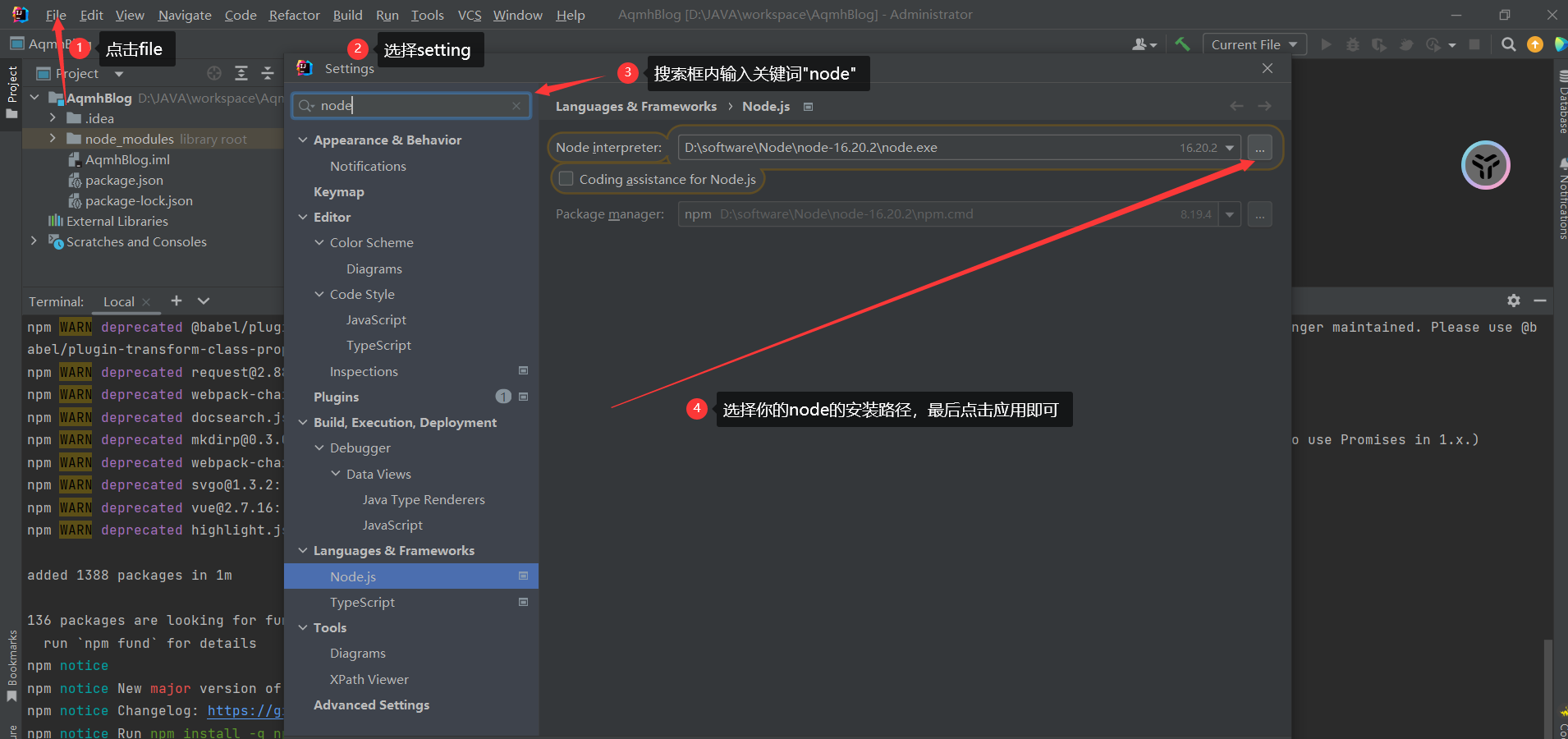Open the VCS menu

(x=470, y=15)
